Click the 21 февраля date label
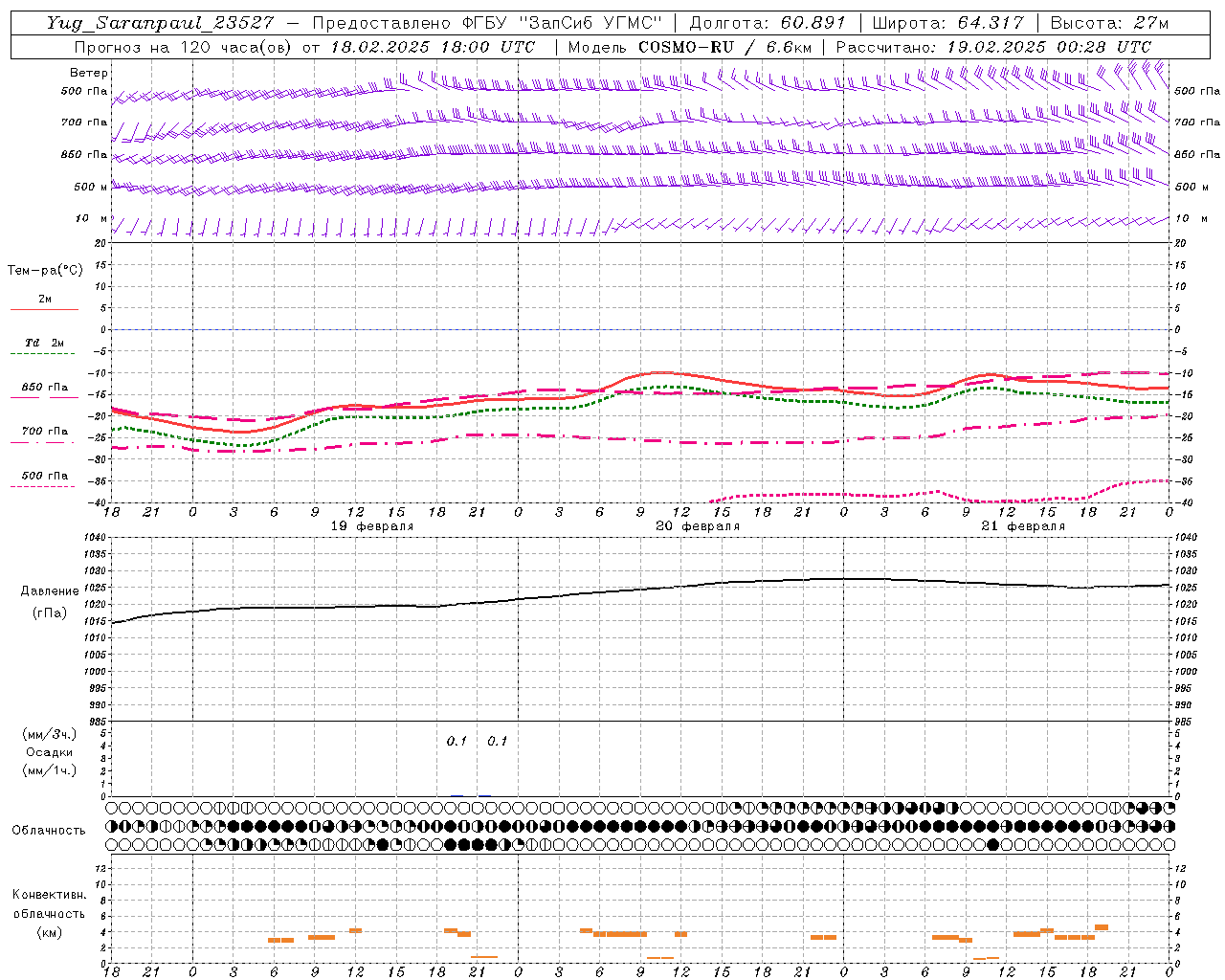Image resolution: width=1225 pixels, height=980 pixels. [x=1023, y=526]
